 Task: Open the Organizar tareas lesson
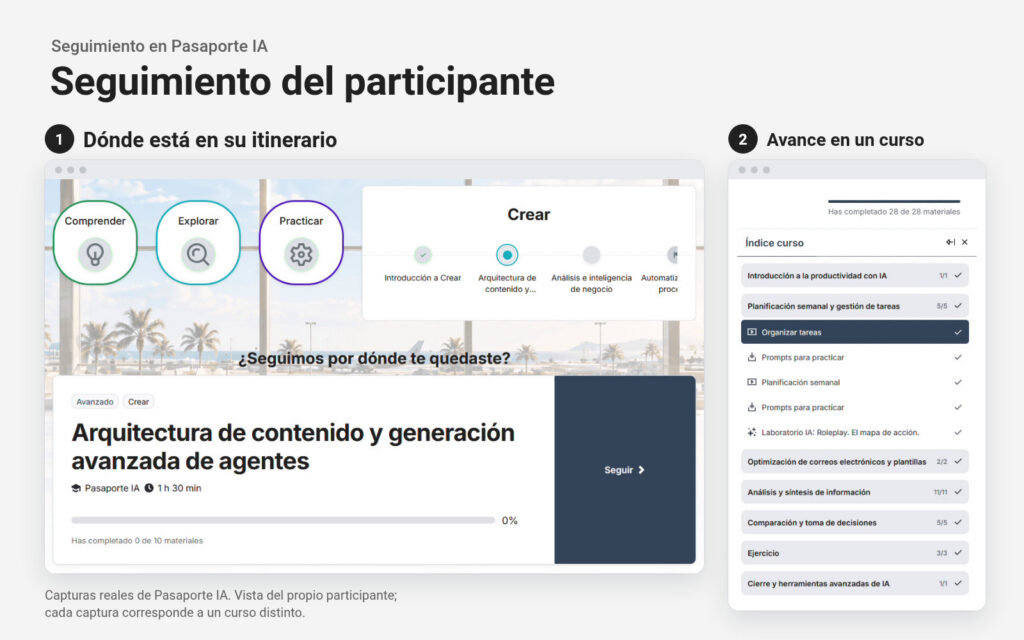tap(855, 332)
